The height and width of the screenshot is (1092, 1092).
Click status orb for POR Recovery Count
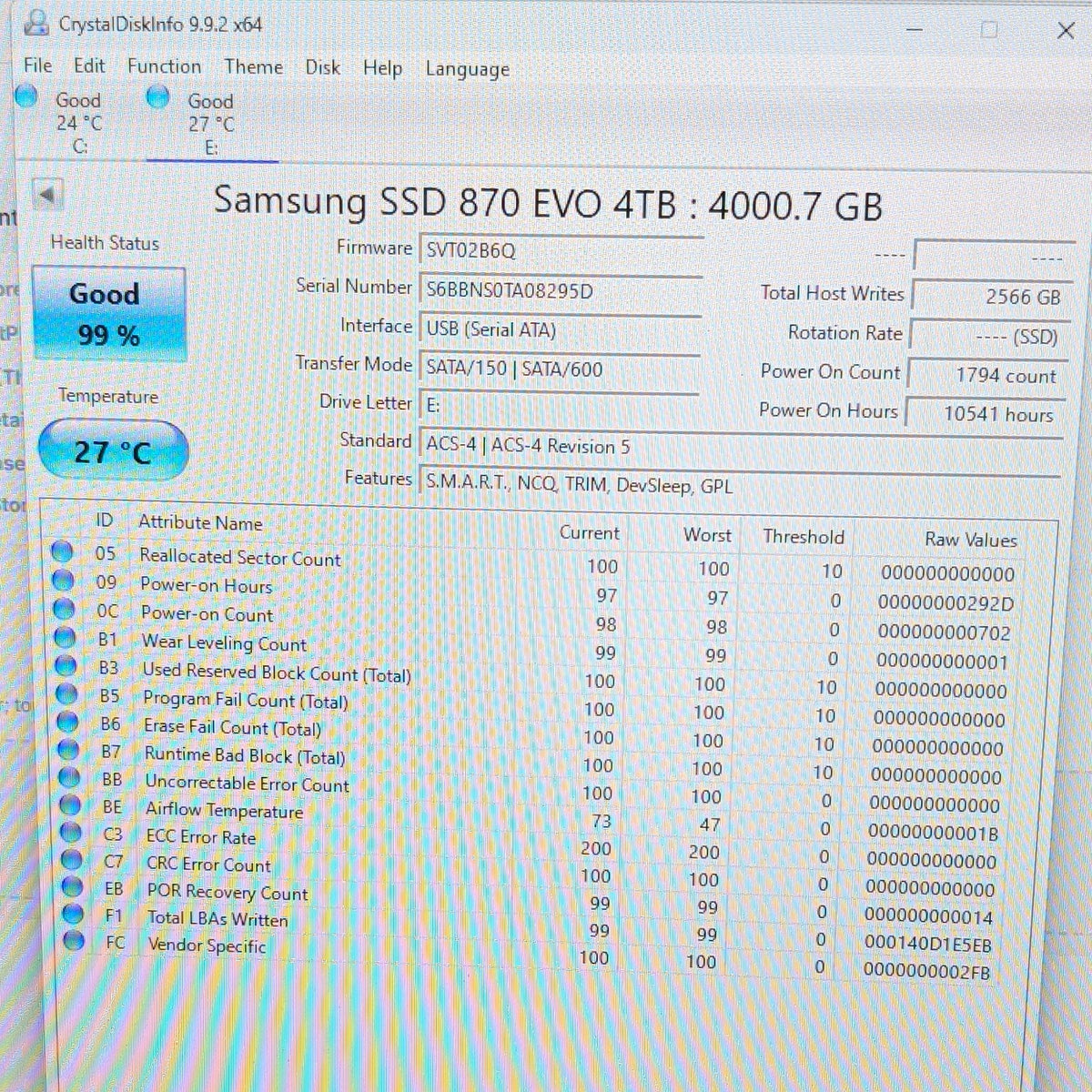[73, 887]
